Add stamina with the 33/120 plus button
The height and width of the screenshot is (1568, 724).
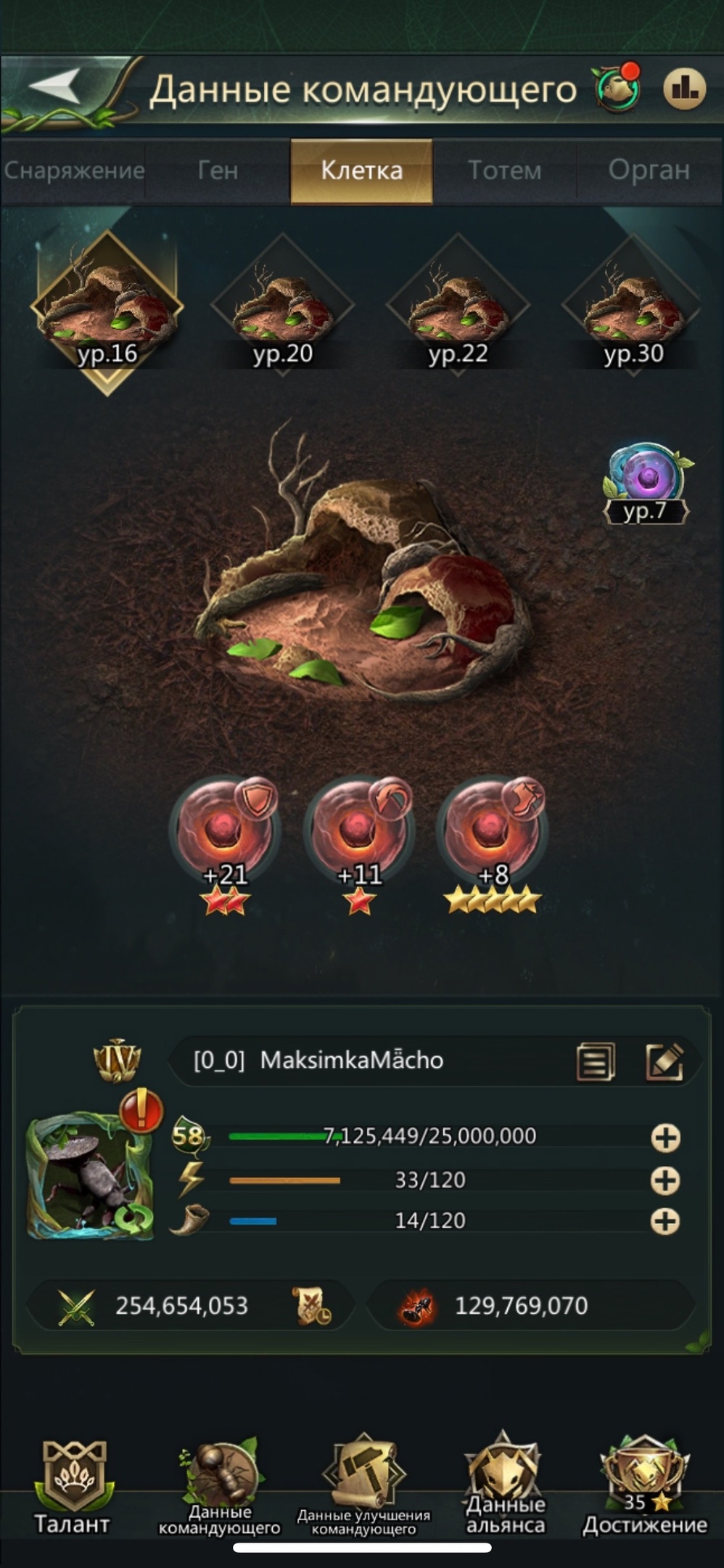[665, 1180]
